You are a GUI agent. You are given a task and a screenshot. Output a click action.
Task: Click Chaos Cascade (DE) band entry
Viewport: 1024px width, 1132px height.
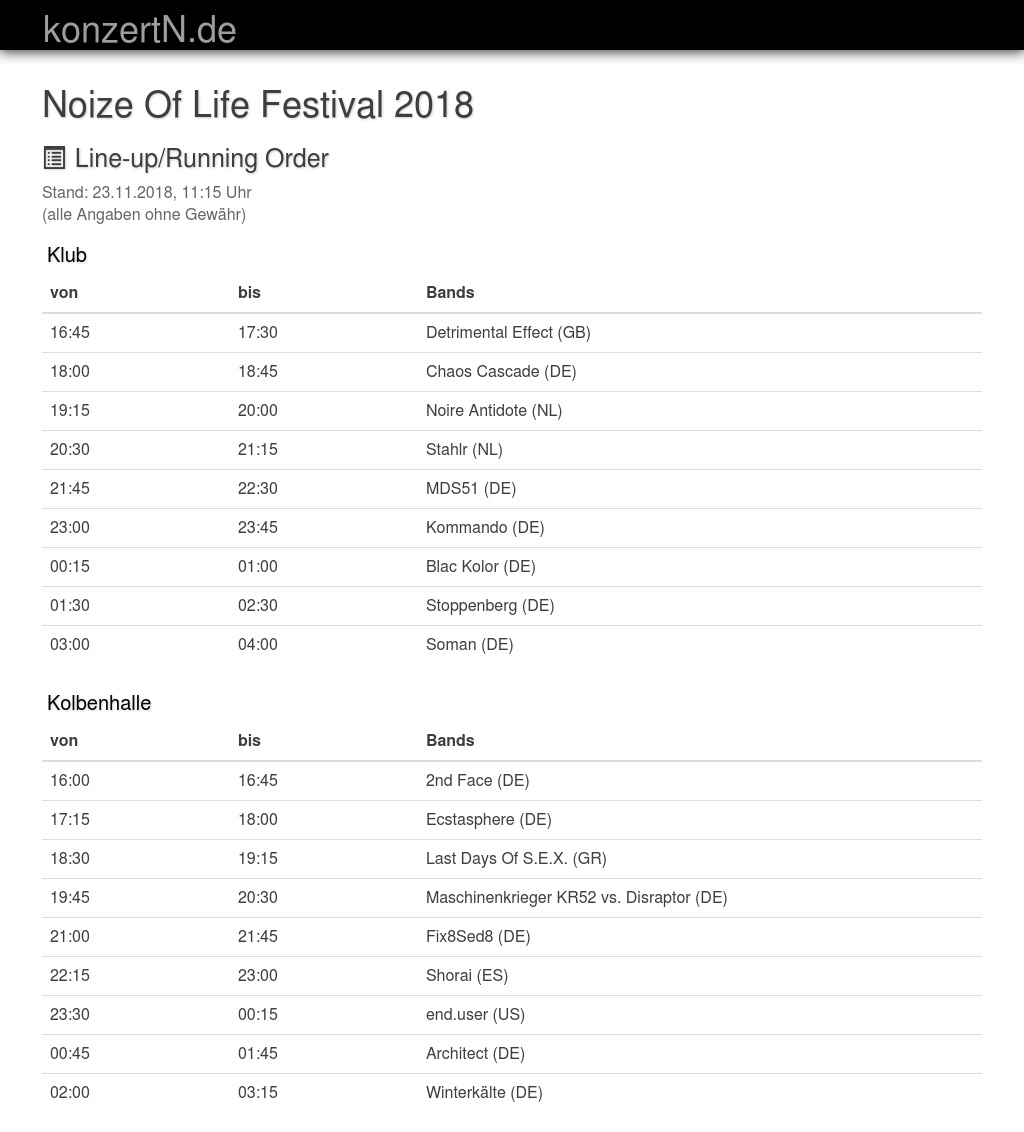point(501,371)
